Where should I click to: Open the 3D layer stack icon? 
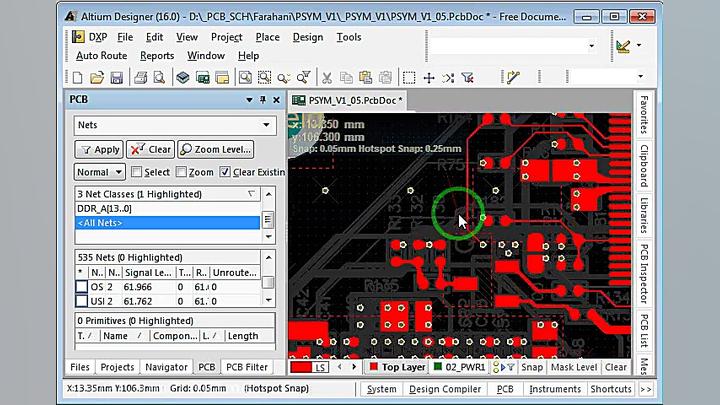point(183,78)
